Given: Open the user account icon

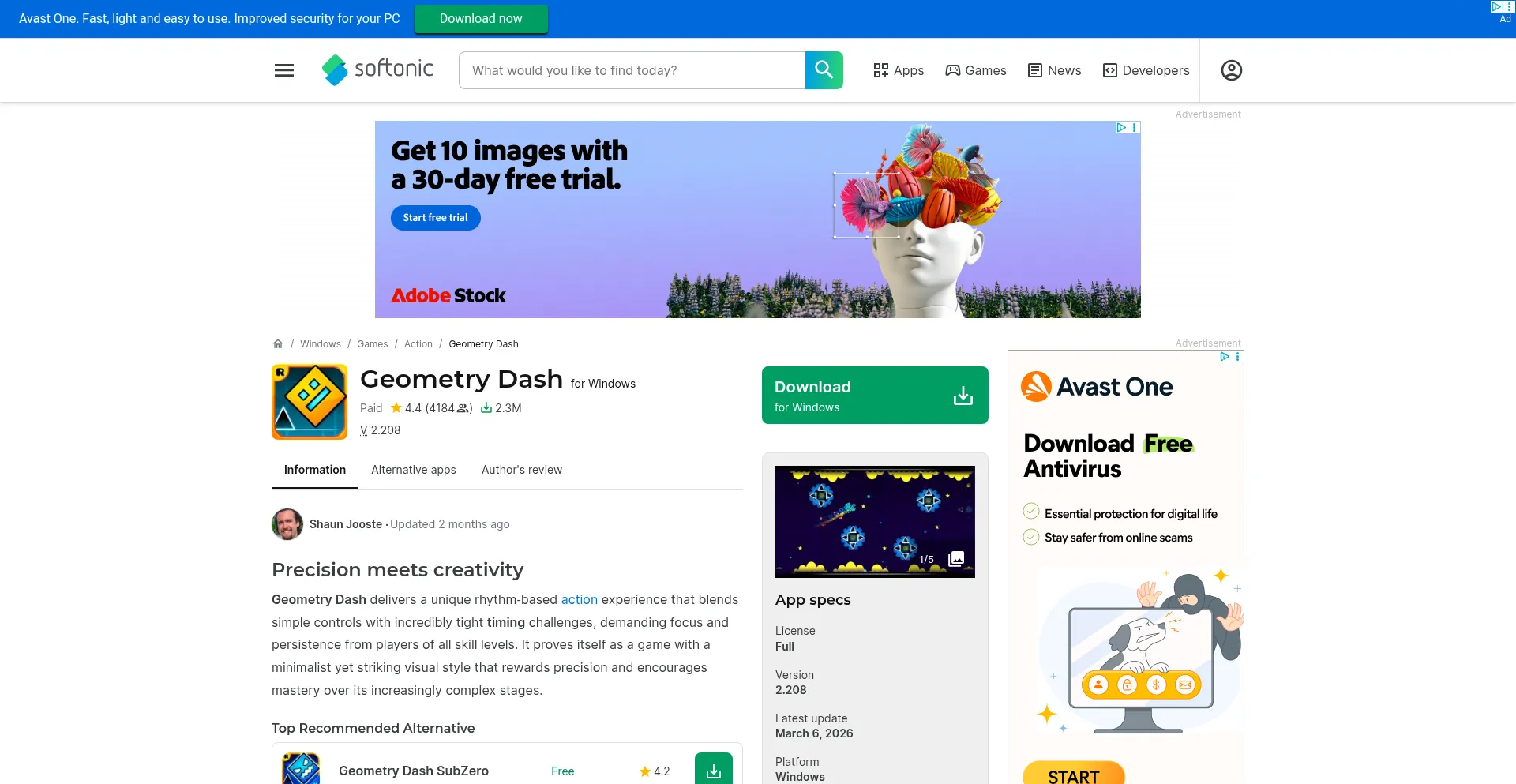Looking at the screenshot, I should pos(1231,70).
